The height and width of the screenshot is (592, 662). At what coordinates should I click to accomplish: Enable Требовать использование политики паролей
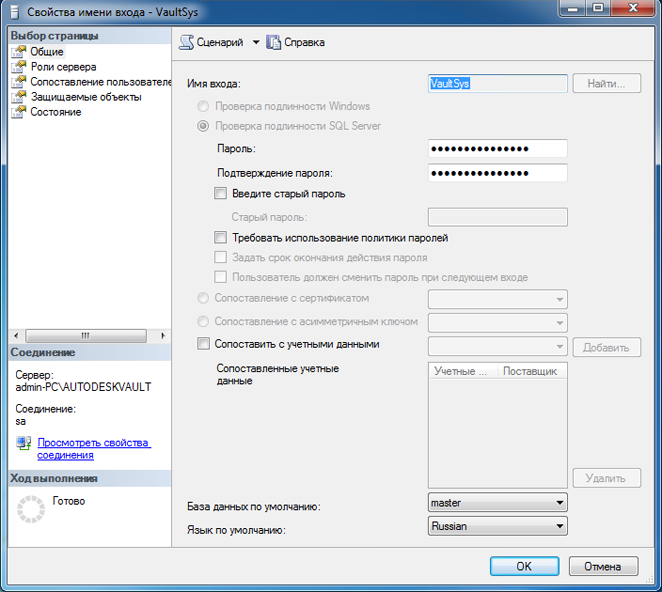point(220,237)
